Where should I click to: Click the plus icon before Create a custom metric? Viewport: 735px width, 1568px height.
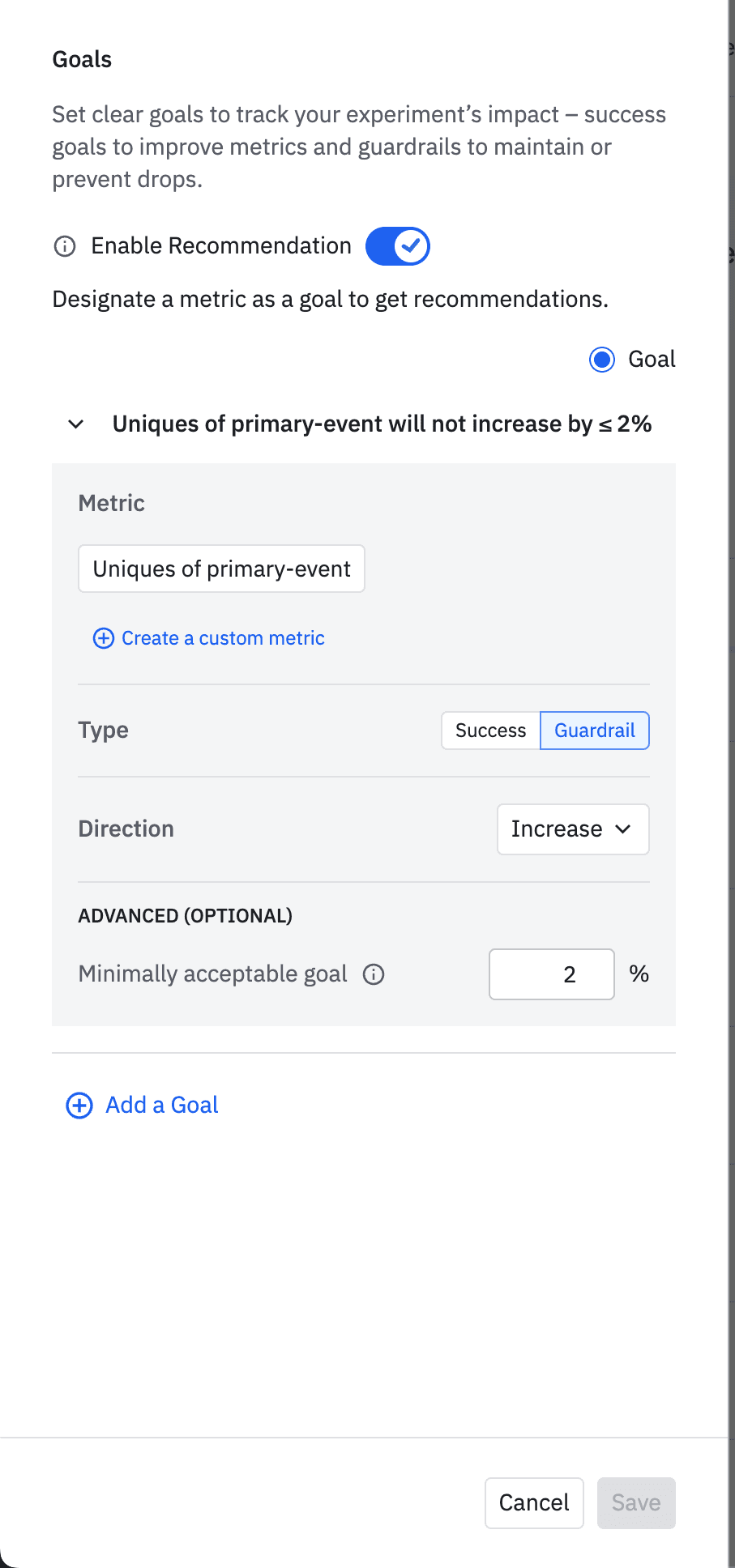(104, 638)
